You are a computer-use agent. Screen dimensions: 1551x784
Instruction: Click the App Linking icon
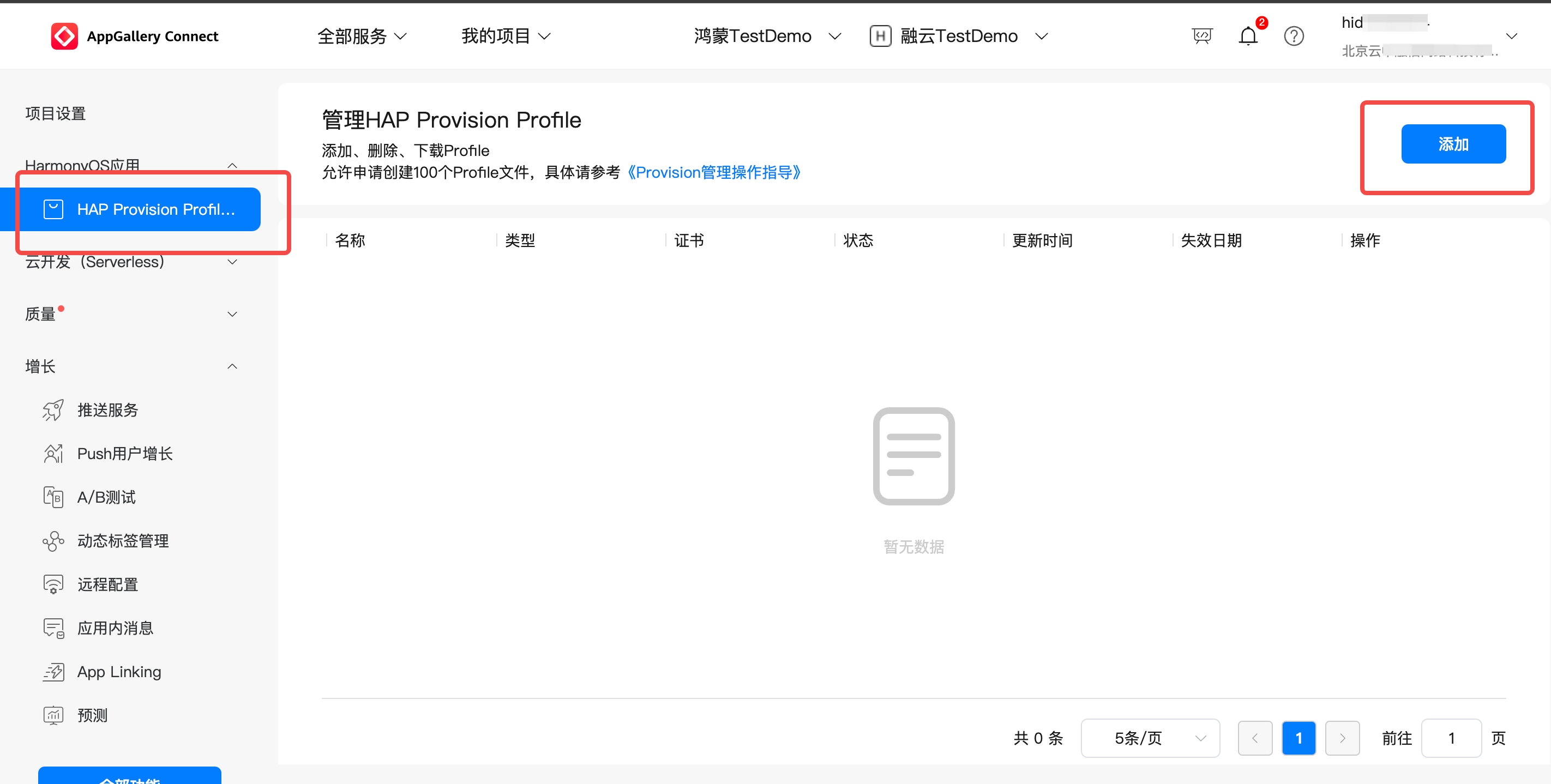coord(53,671)
